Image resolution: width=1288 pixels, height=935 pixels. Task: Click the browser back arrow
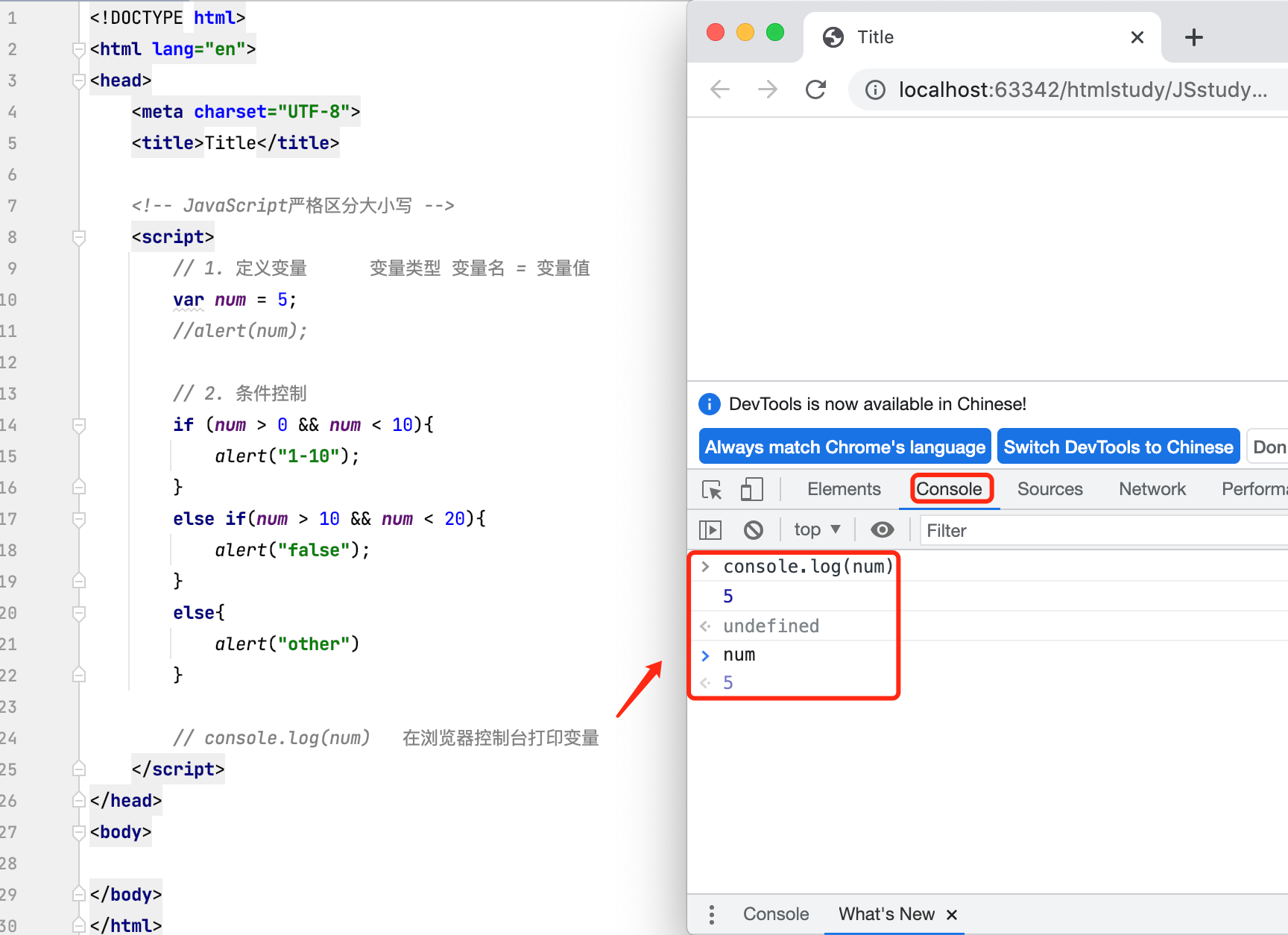720,90
